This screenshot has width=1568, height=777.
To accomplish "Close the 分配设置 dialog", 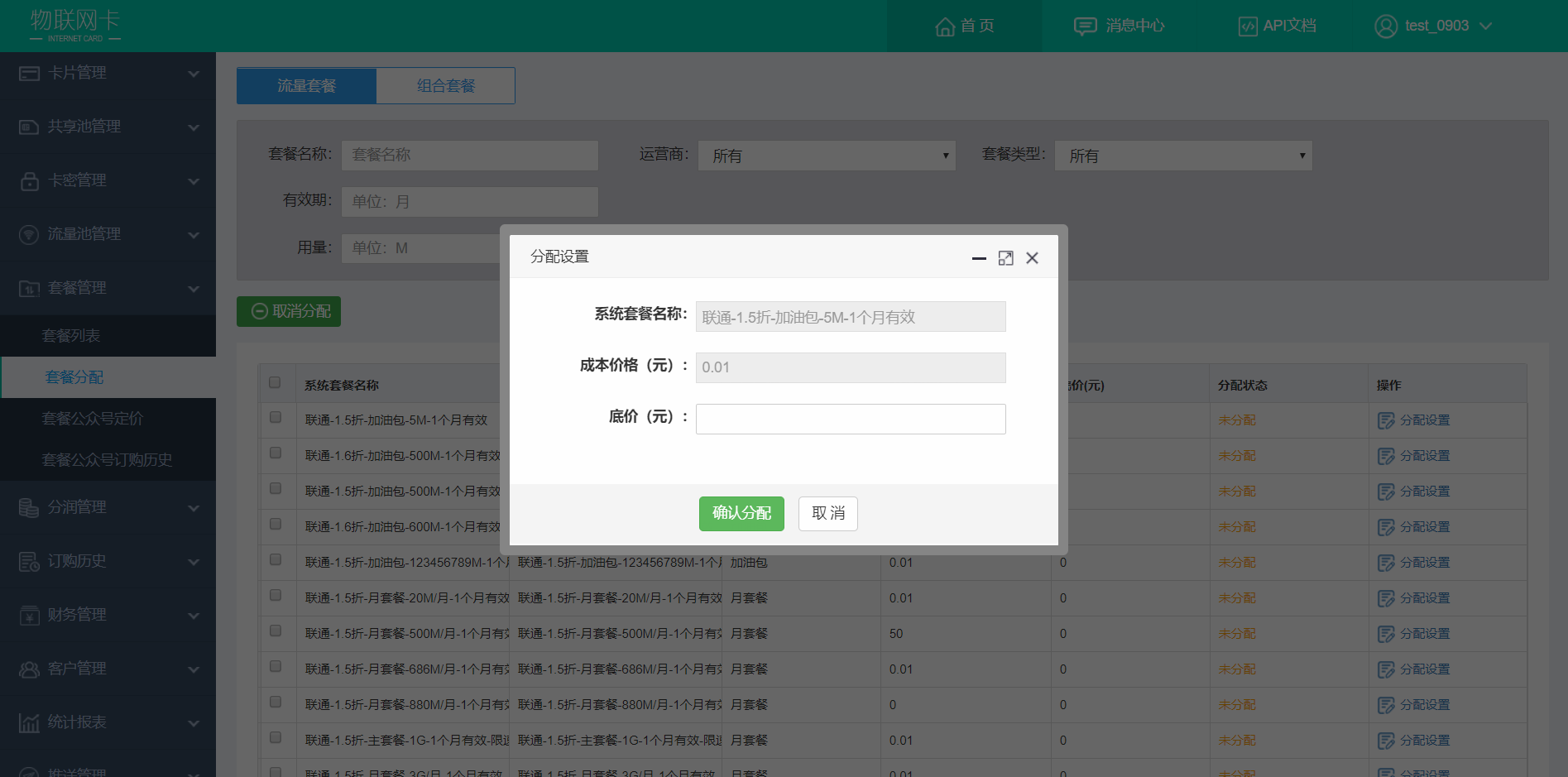I will point(1032,258).
